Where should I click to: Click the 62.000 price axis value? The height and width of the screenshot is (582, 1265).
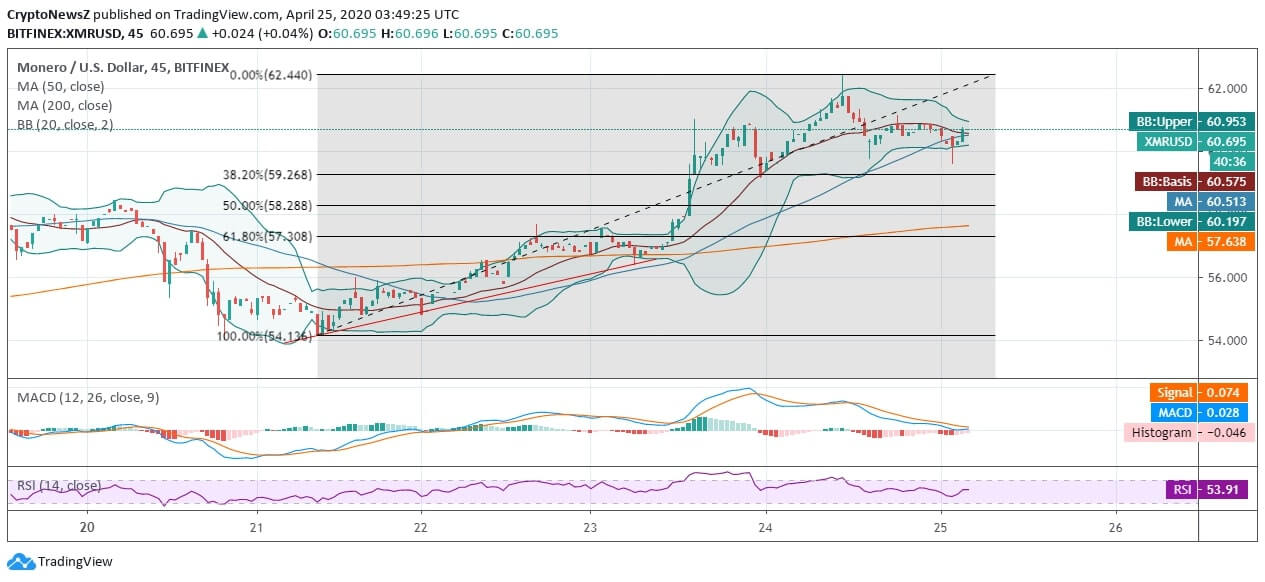1227,88
